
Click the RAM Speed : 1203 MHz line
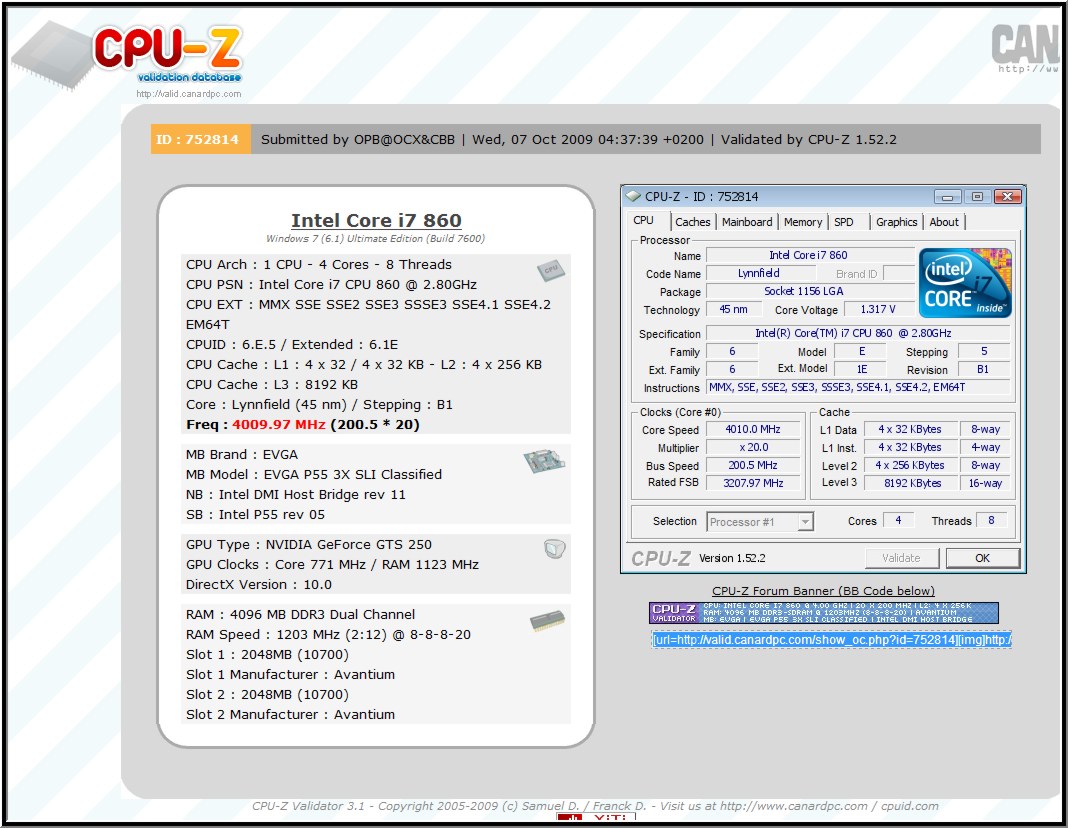pos(328,635)
